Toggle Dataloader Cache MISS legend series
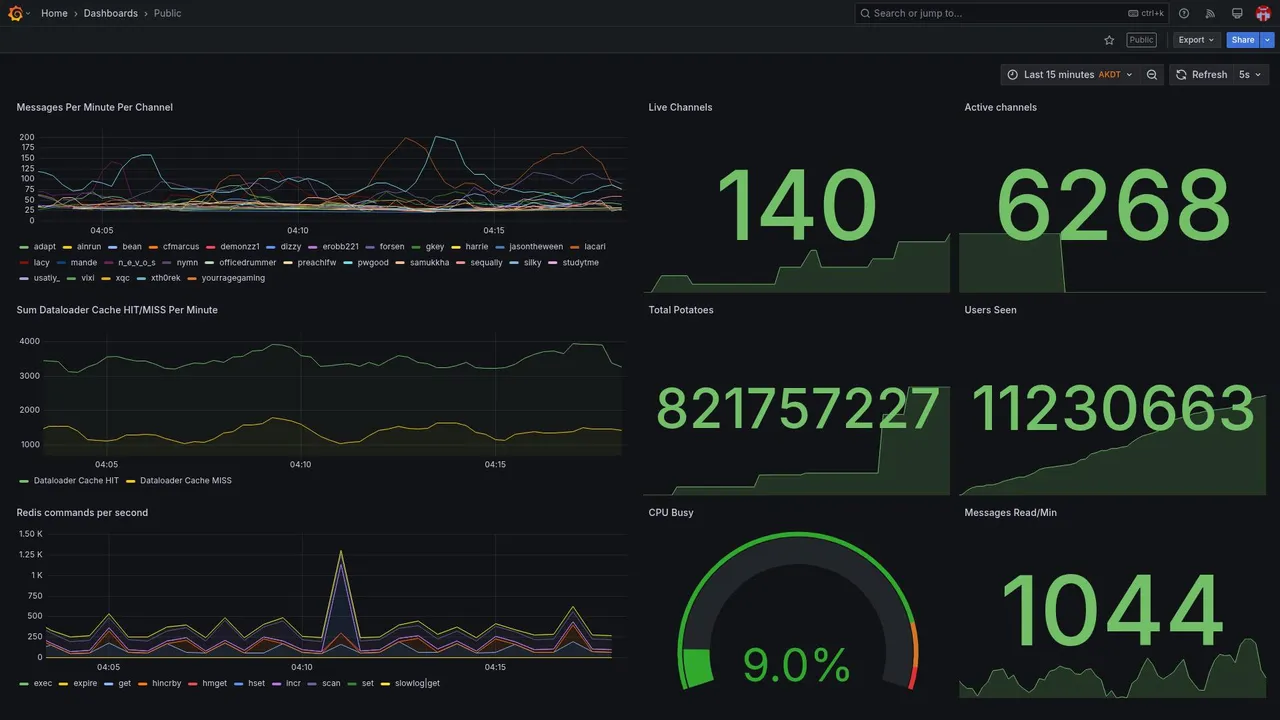The height and width of the screenshot is (720, 1280). coord(179,481)
